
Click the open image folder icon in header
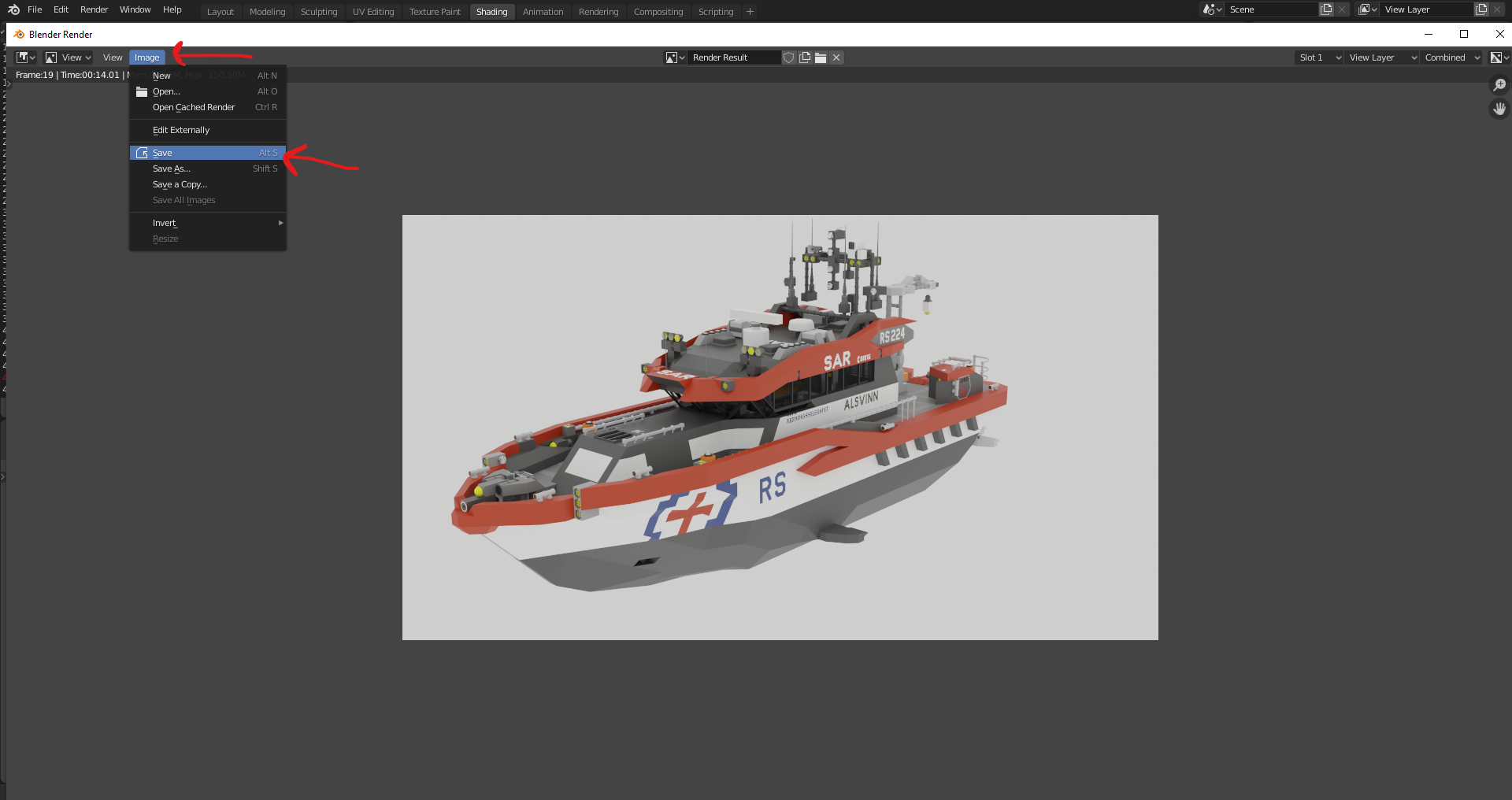coord(821,57)
